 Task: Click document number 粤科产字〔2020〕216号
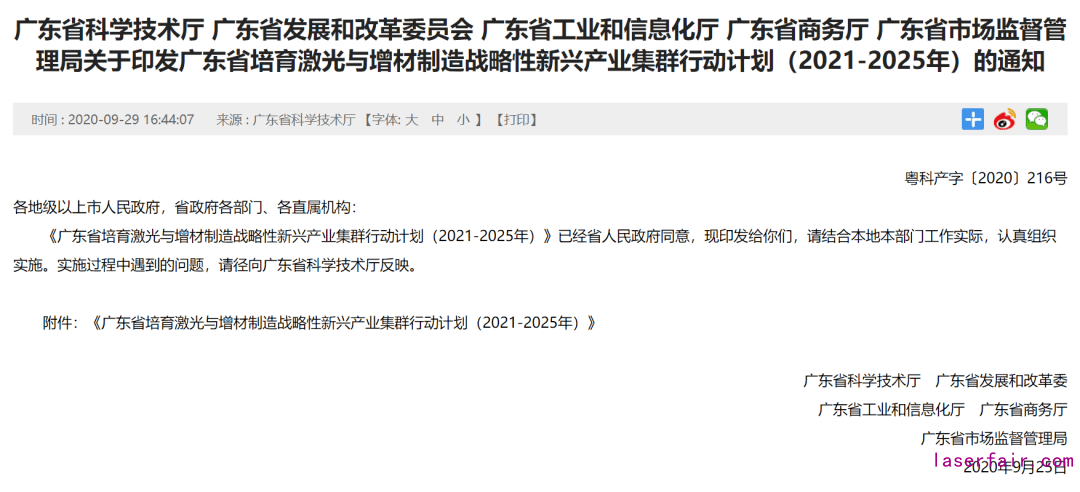point(986,178)
